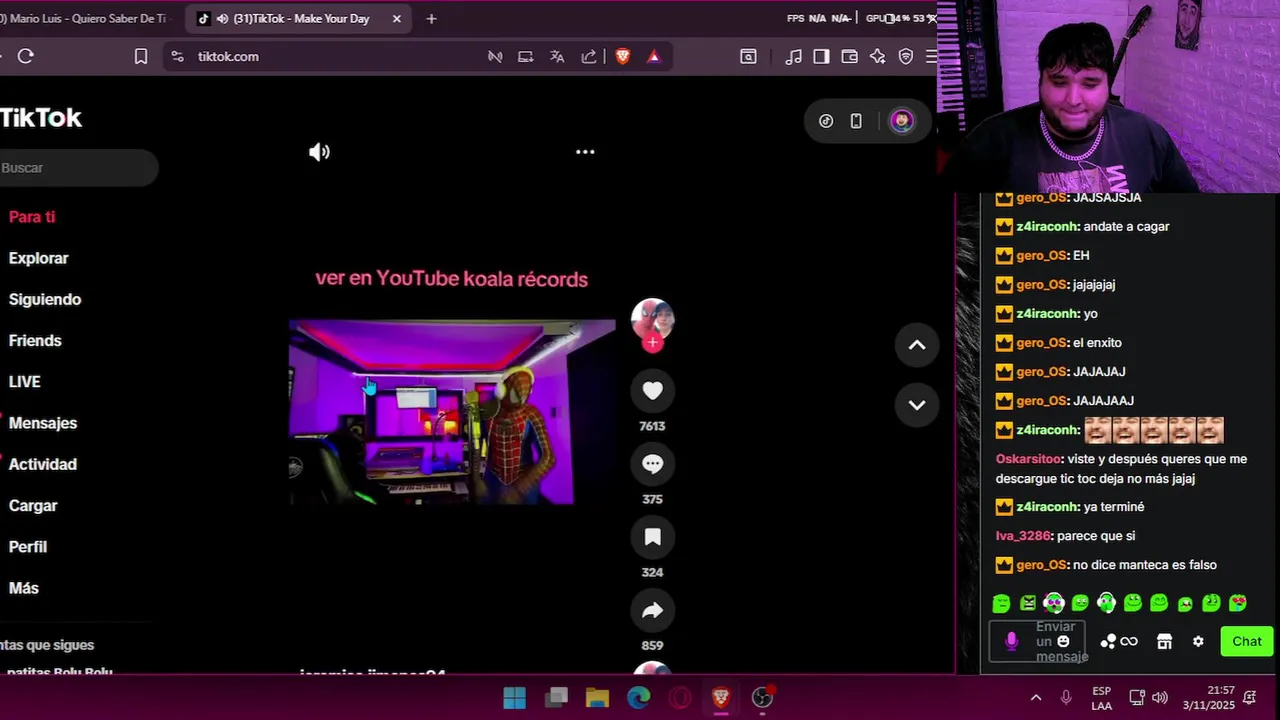Open the Cargar upload page
This screenshot has width=1280, height=720.
pyautogui.click(x=33, y=505)
